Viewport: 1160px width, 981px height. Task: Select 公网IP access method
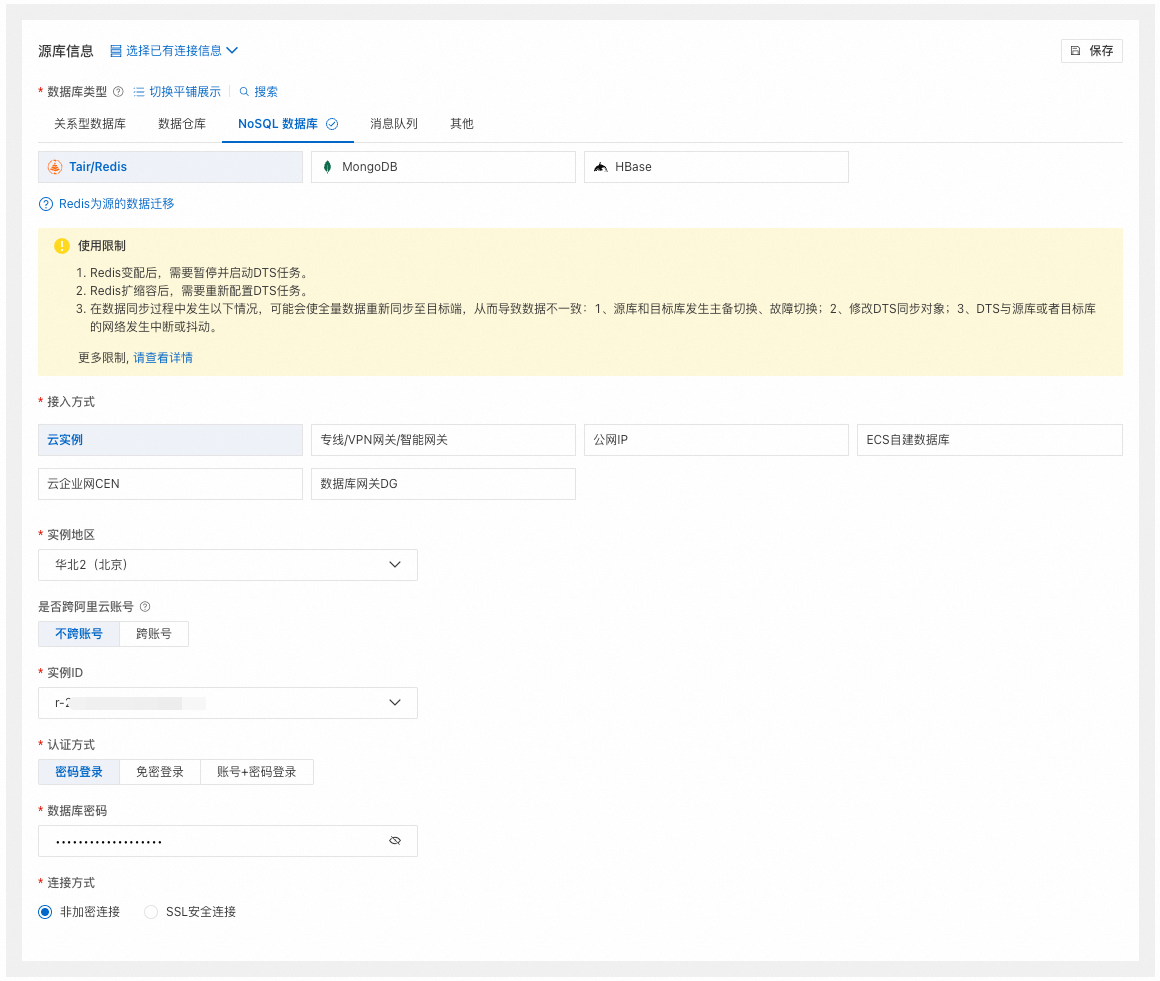(716, 440)
